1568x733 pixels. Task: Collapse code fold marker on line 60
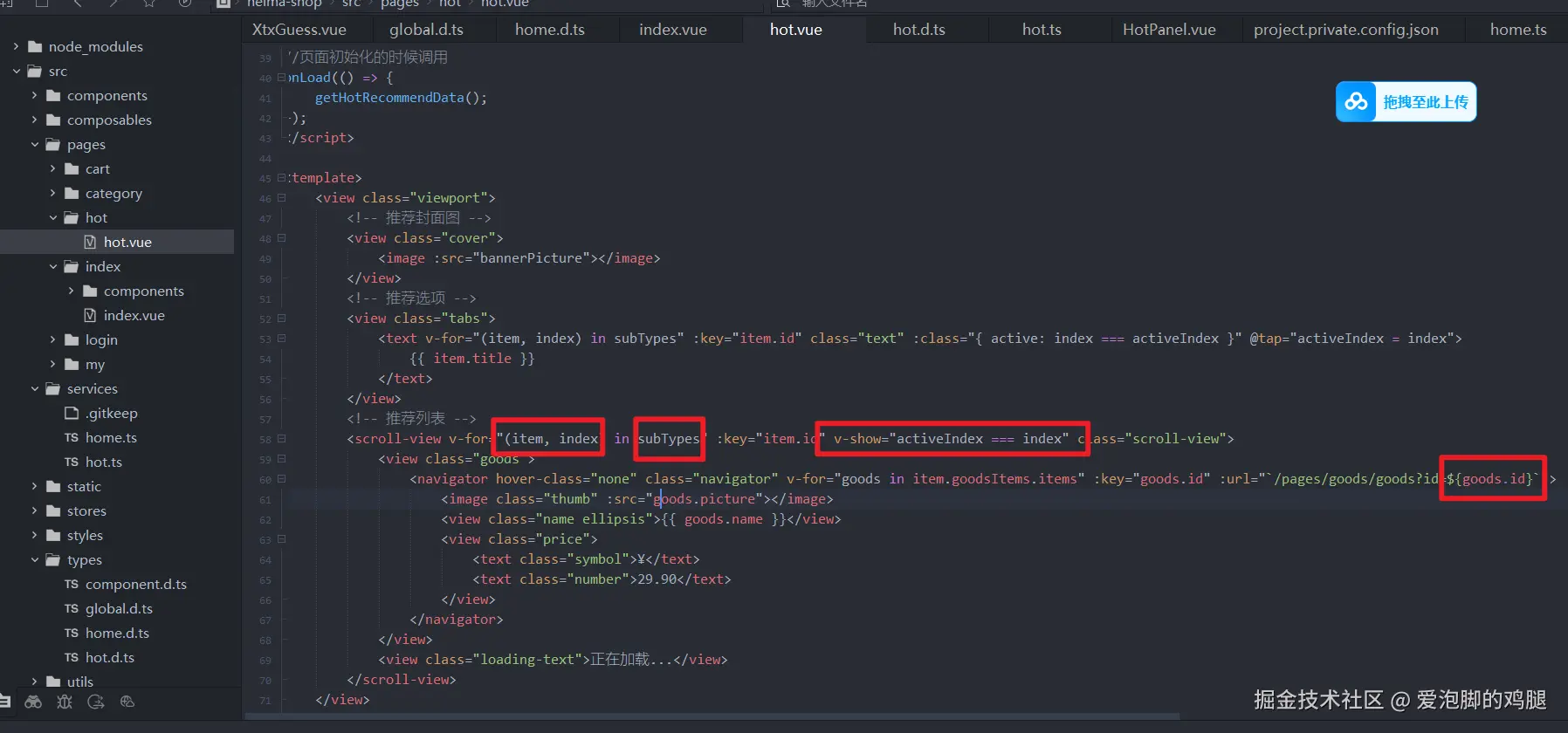point(281,479)
